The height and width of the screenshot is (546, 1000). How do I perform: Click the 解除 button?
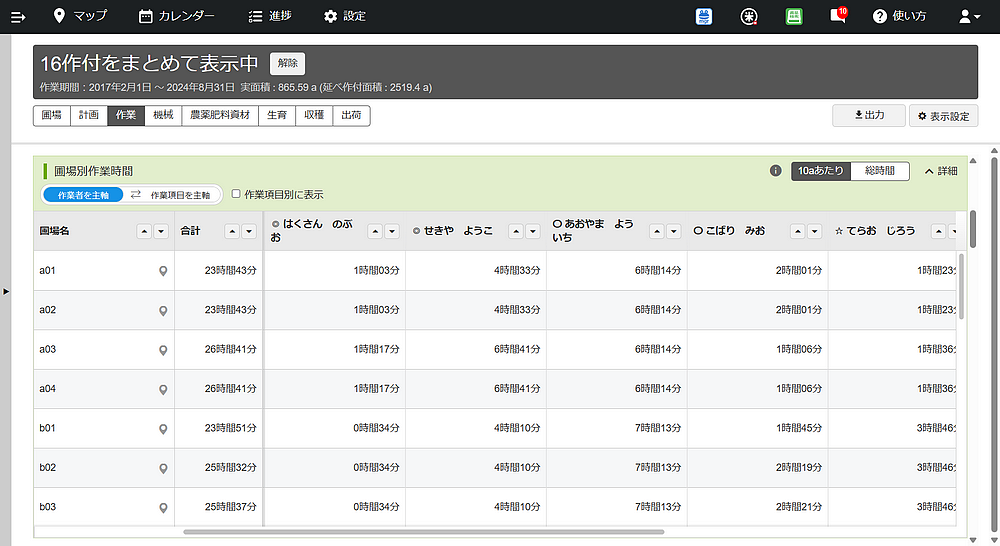287,63
